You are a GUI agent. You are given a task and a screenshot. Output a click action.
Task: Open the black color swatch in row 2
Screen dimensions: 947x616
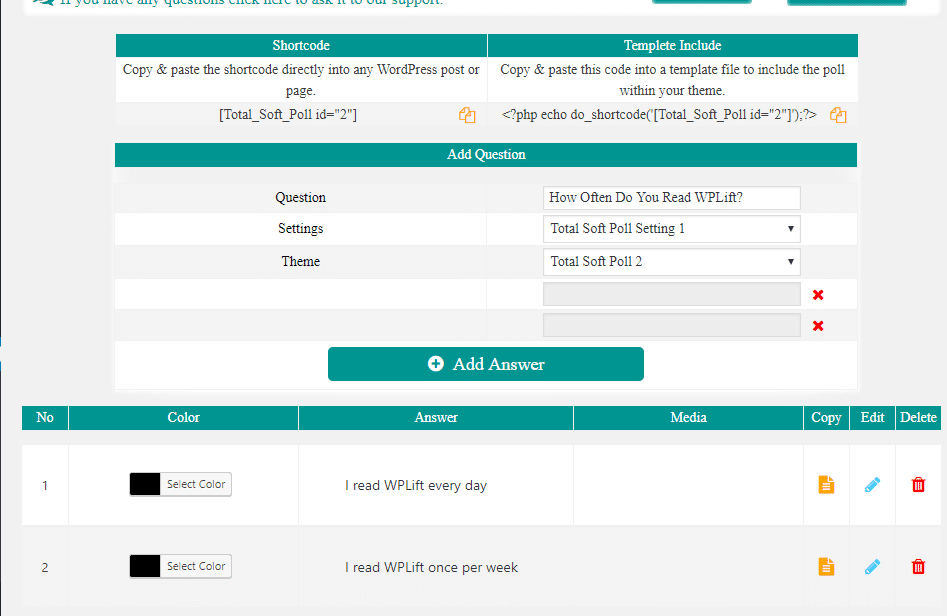click(x=145, y=566)
